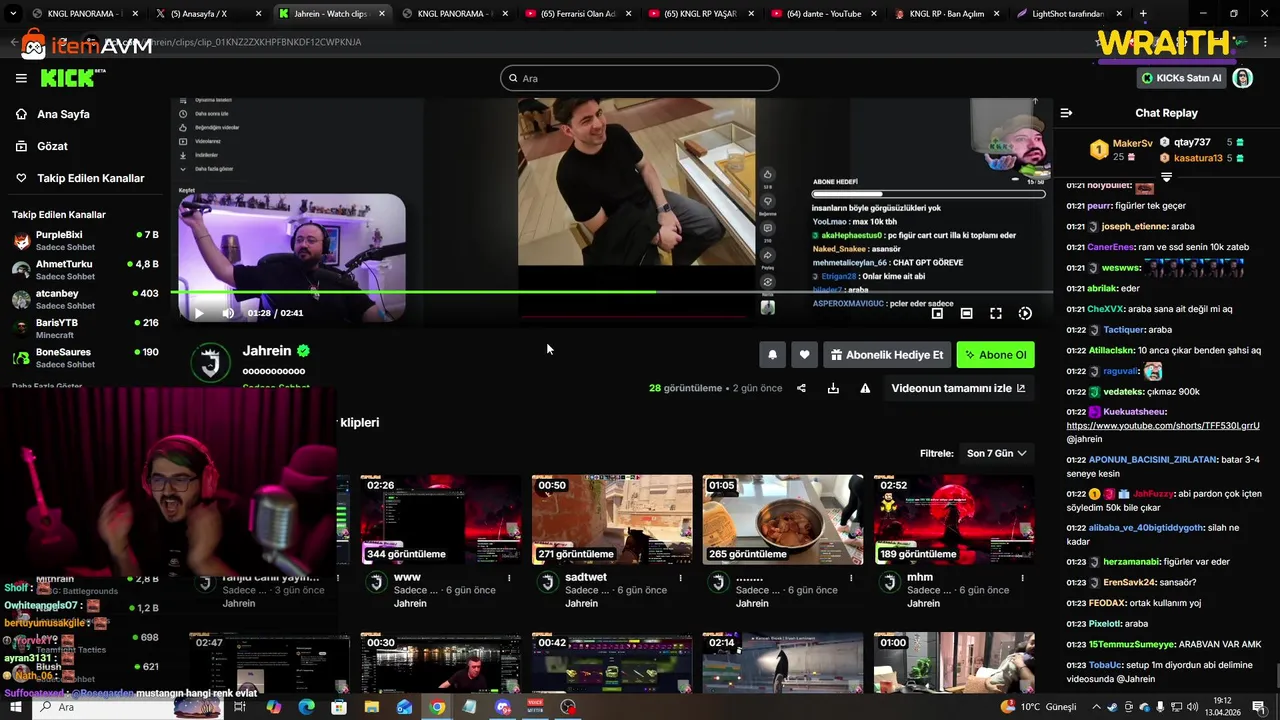Follow Jahrein with the heart button
This screenshot has height=720, width=1280.
pos(804,355)
